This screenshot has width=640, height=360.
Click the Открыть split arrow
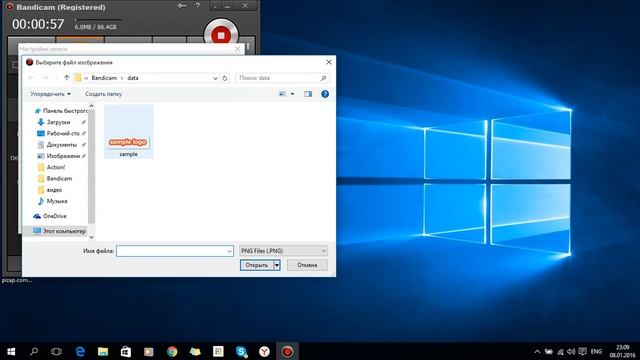click(277, 265)
